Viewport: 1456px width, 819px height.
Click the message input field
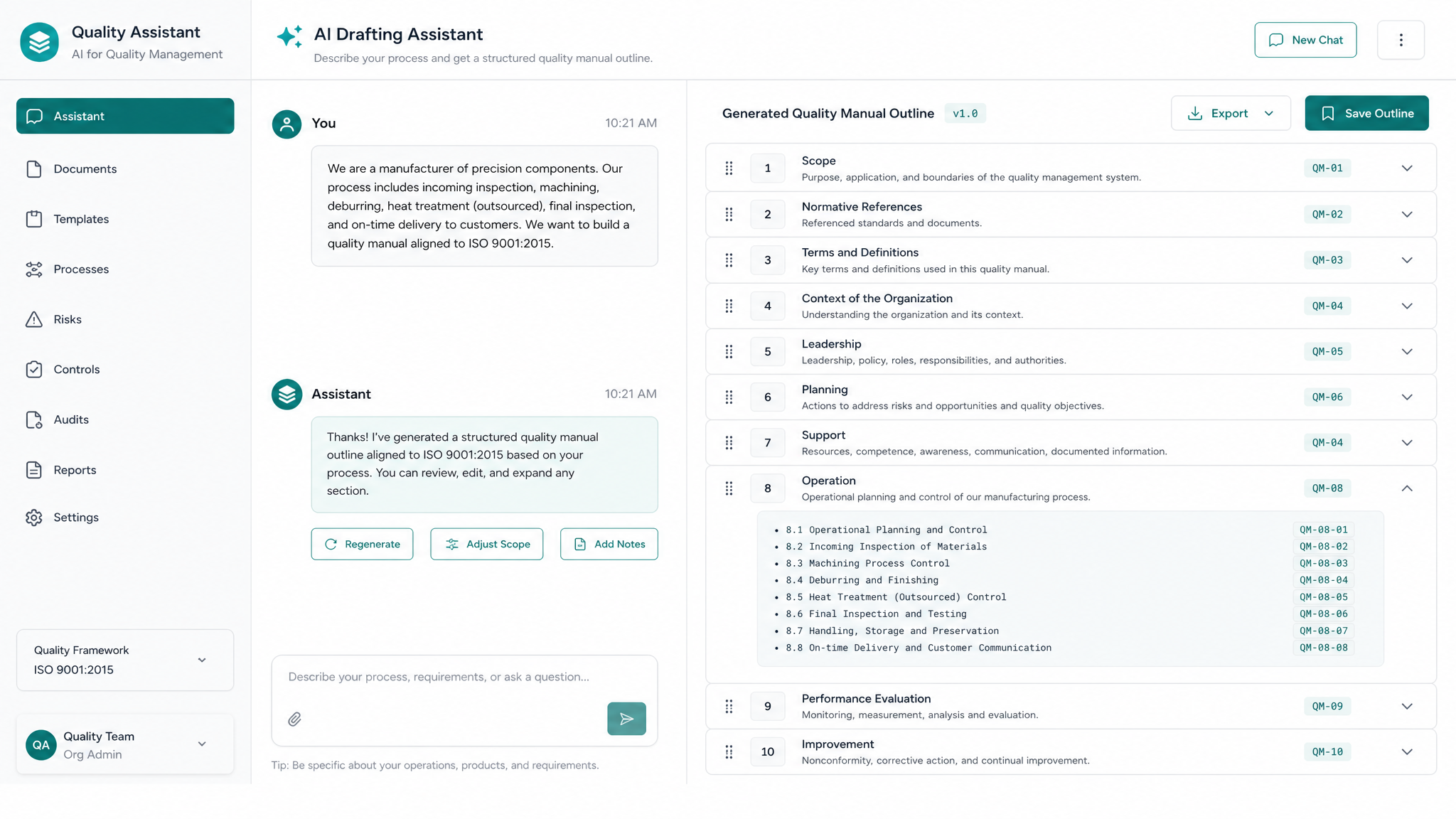464,677
